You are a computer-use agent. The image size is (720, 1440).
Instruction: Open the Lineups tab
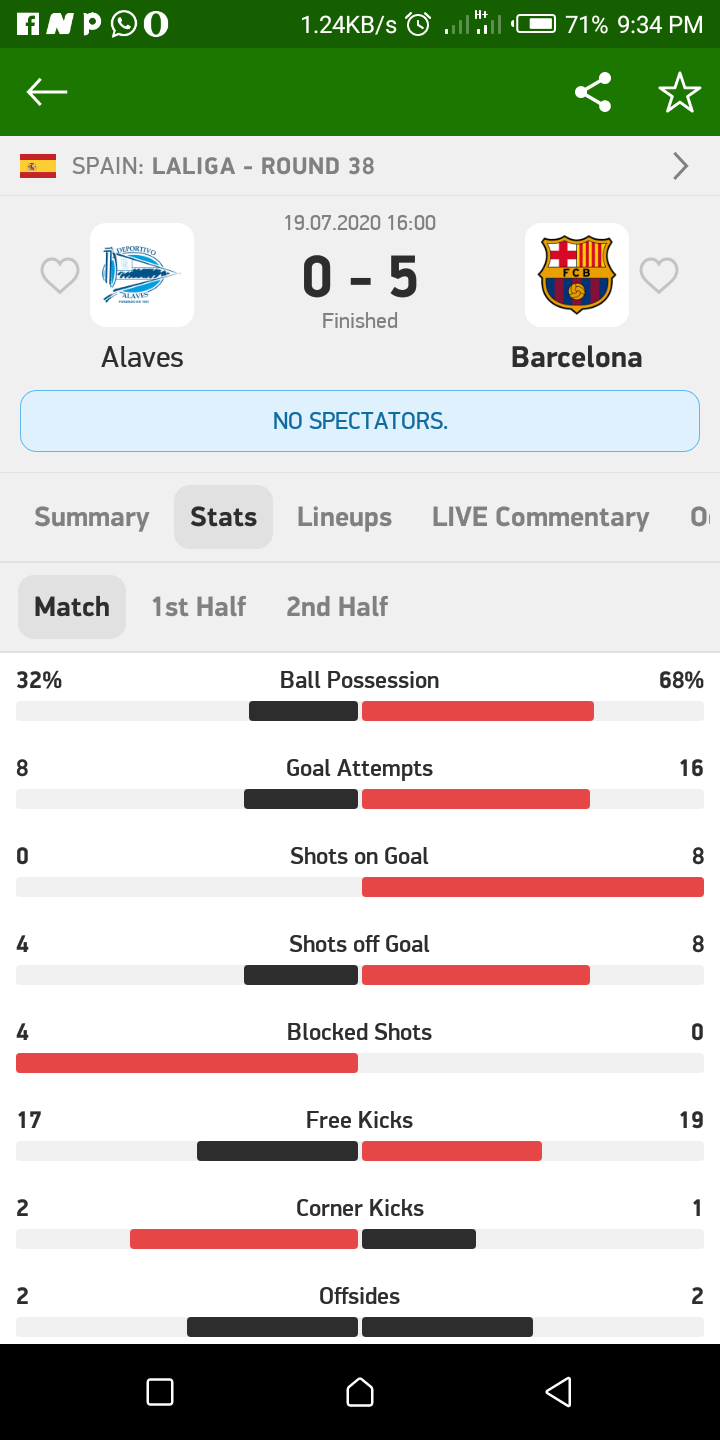pos(344,517)
